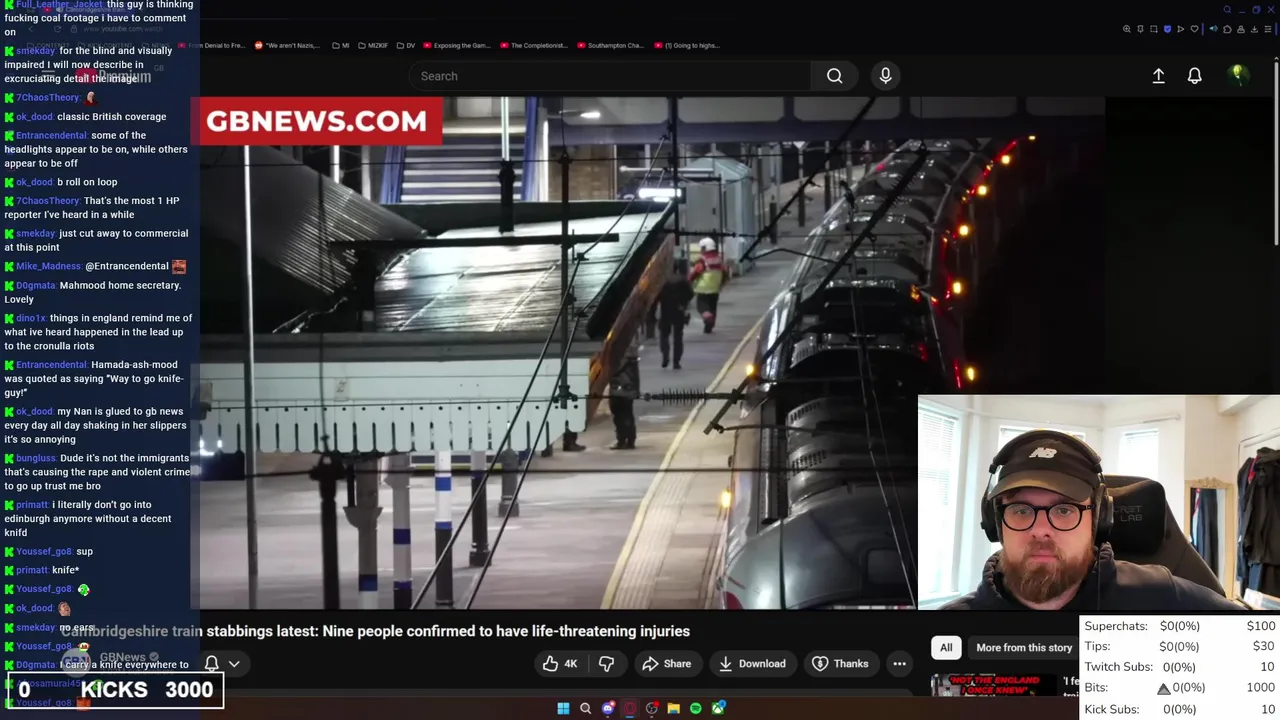Open the Southampton Cha... bookmark

(610, 45)
